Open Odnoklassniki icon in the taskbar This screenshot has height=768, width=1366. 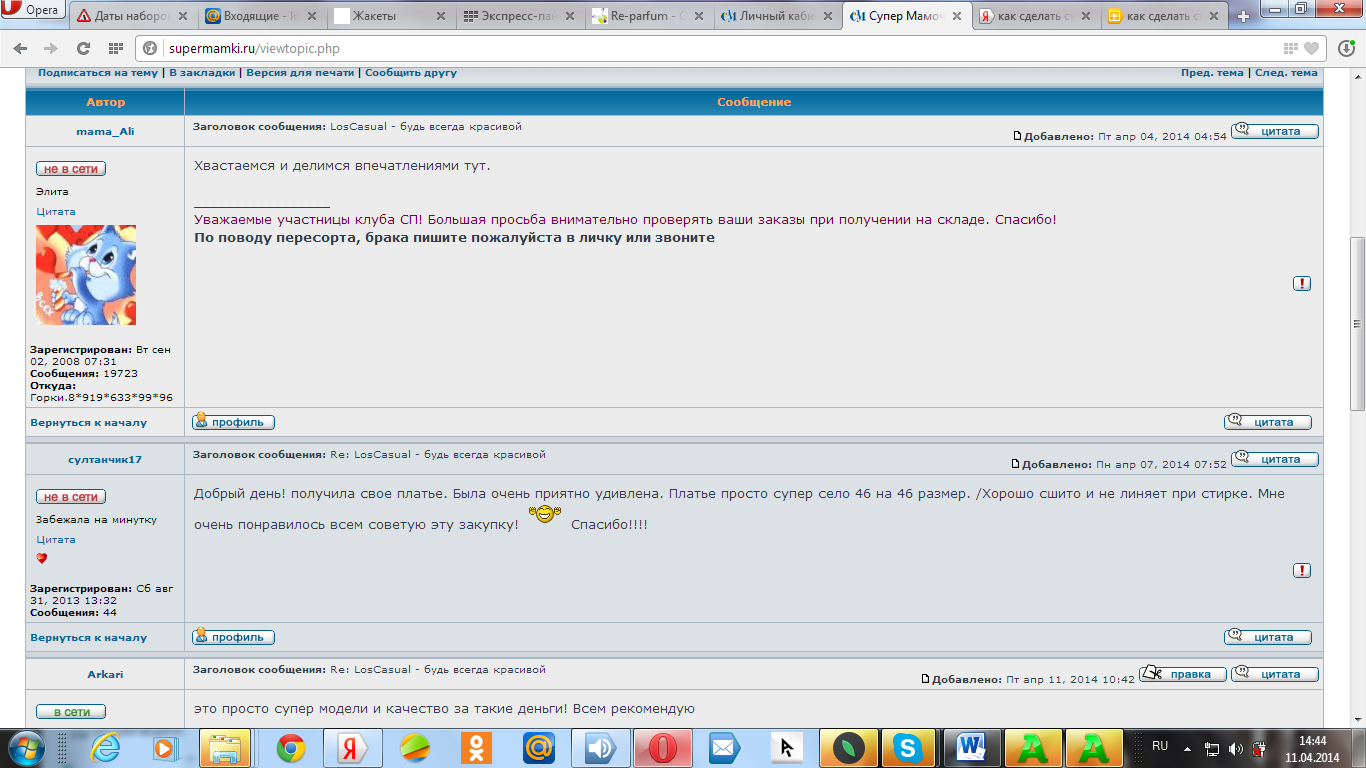click(x=476, y=747)
